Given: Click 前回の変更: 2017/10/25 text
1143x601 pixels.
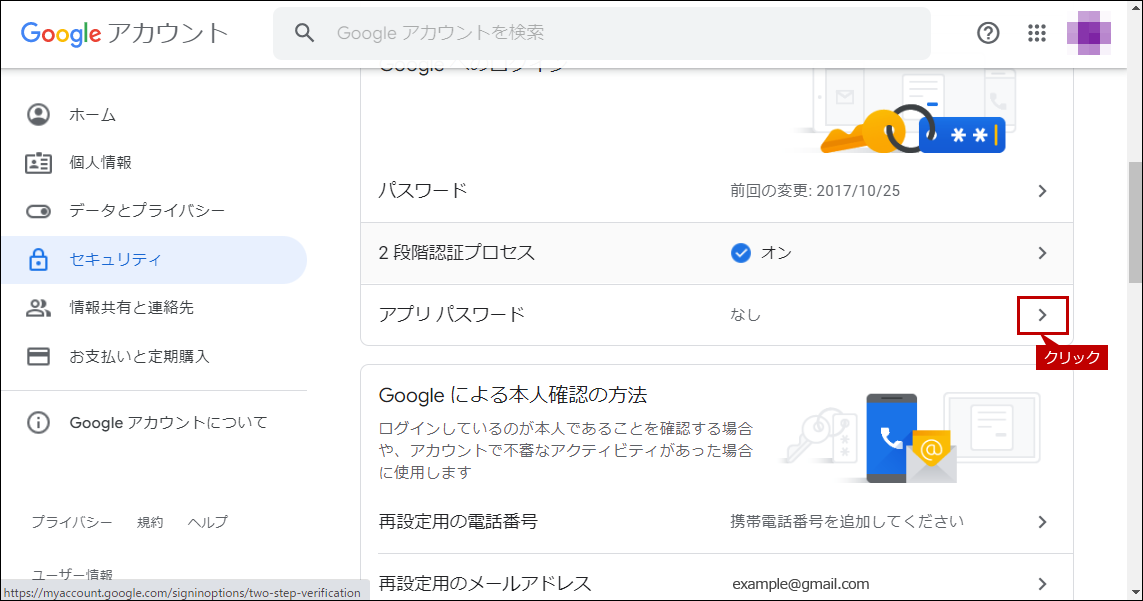Looking at the screenshot, I should pos(815,191).
